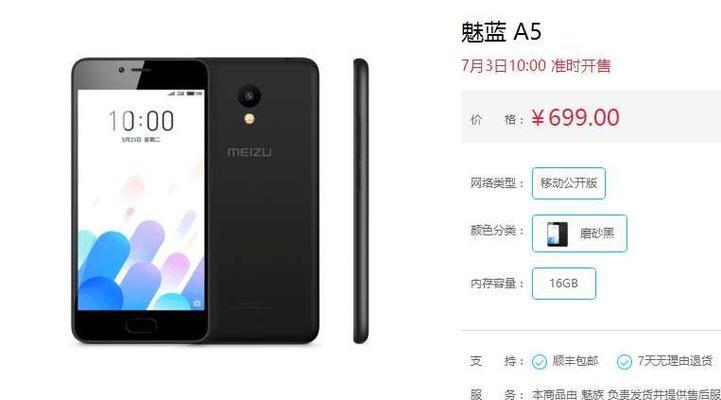Select the 移动公开版 network type option
This screenshot has width=721, height=400.
coord(569,183)
